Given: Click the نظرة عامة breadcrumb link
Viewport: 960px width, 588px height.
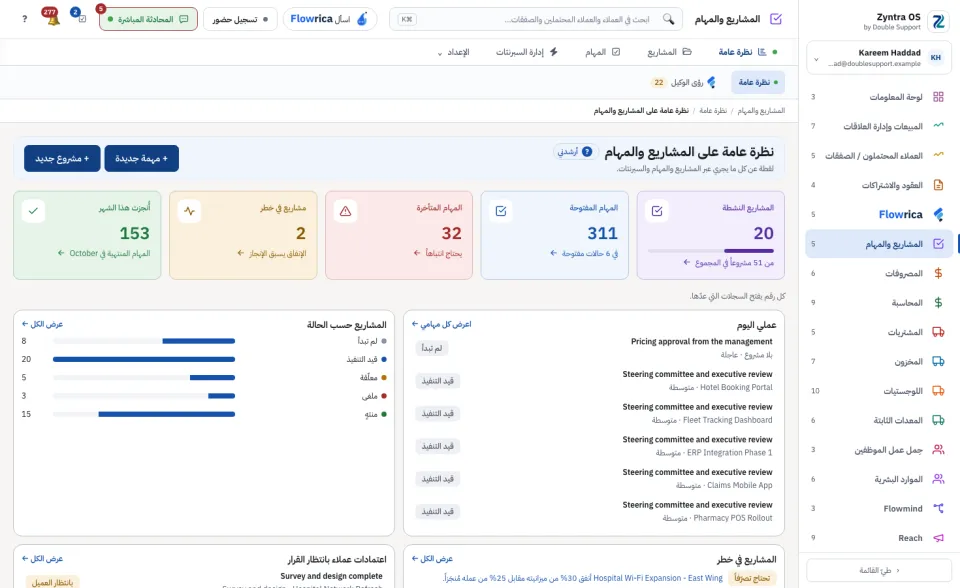Looking at the screenshot, I should pyautogui.click(x=713, y=110).
